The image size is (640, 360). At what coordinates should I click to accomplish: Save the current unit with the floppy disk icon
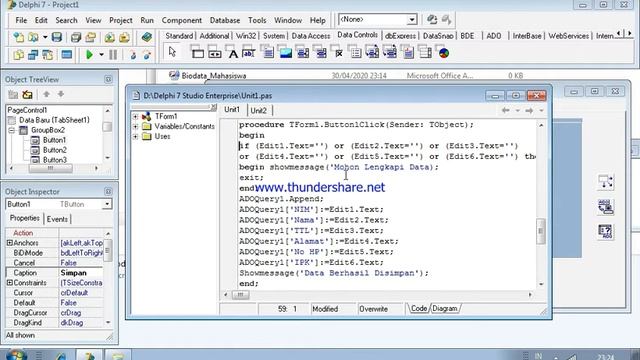coord(56,38)
